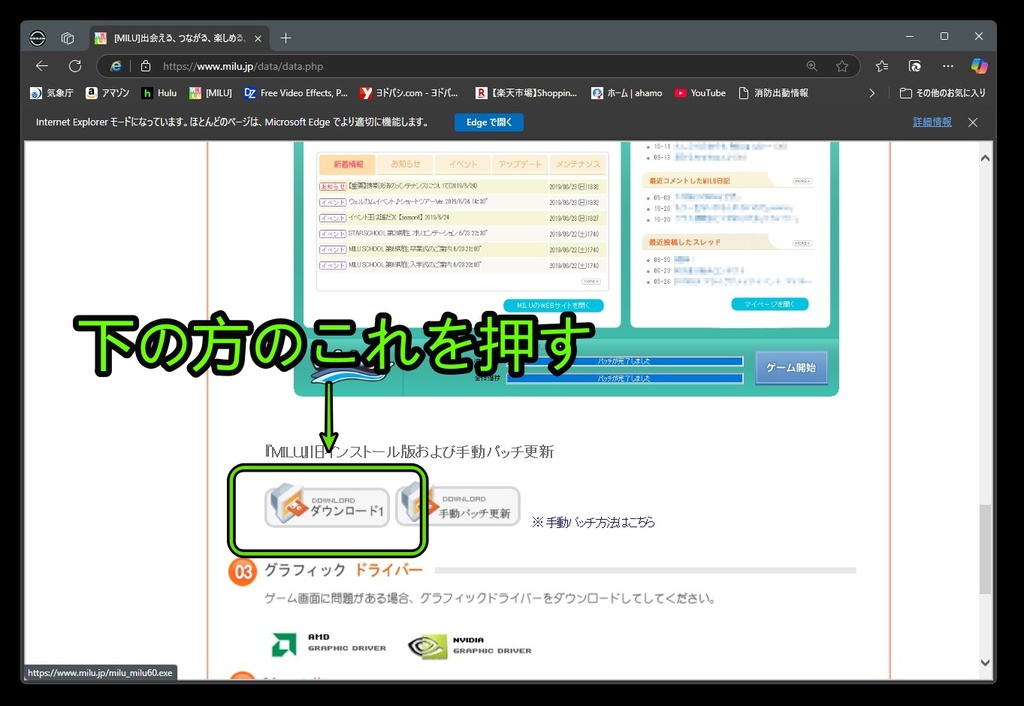The width and height of the screenshot is (1024, 706).
Task: Minimize the browser window
Action: pyautogui.click(x=910, y=37)
